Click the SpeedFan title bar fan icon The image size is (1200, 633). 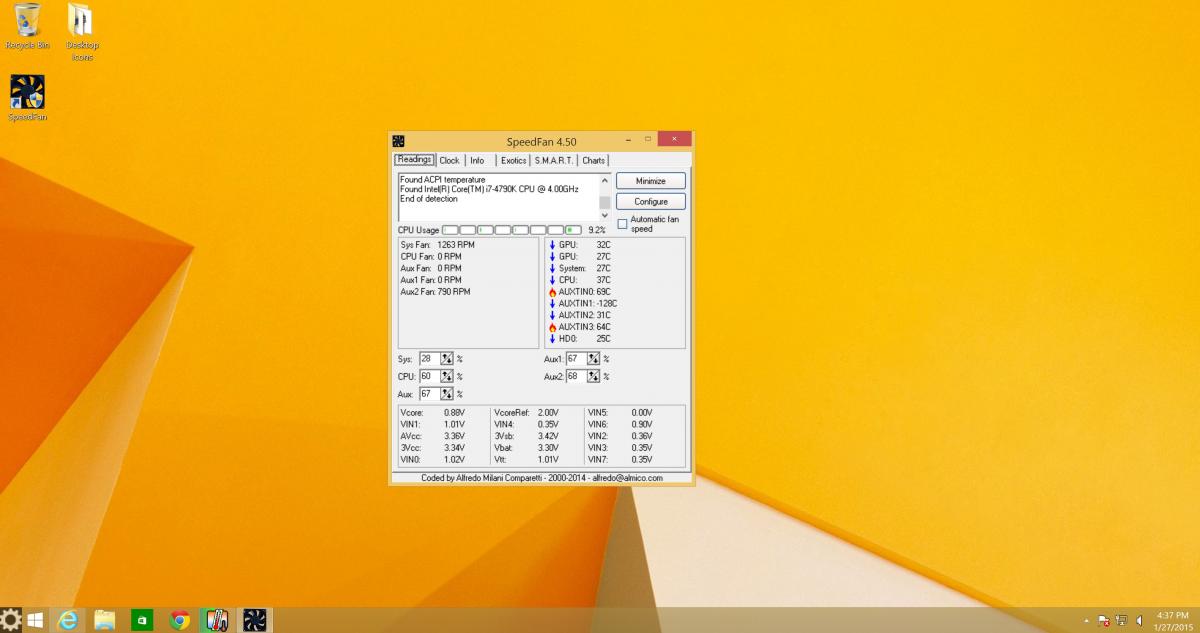pyautogui.click(x=398, y=141)
